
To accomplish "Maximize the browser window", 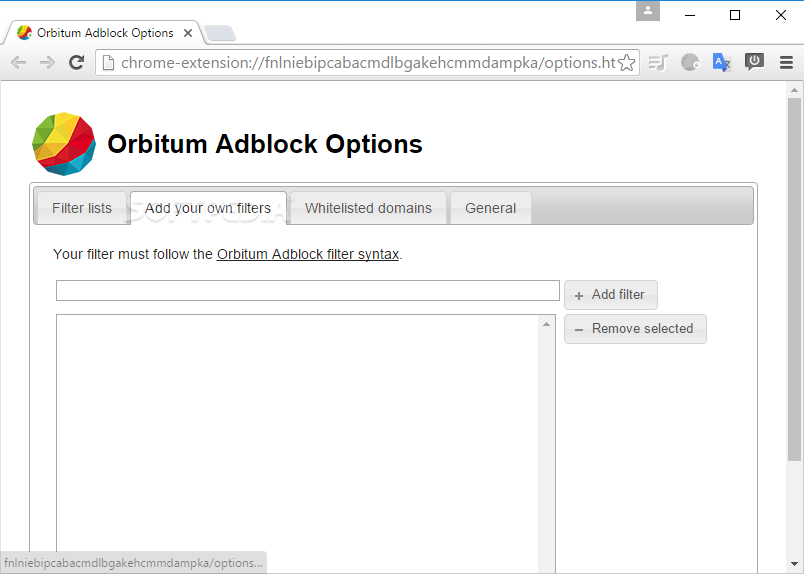I will coord(735,15).
